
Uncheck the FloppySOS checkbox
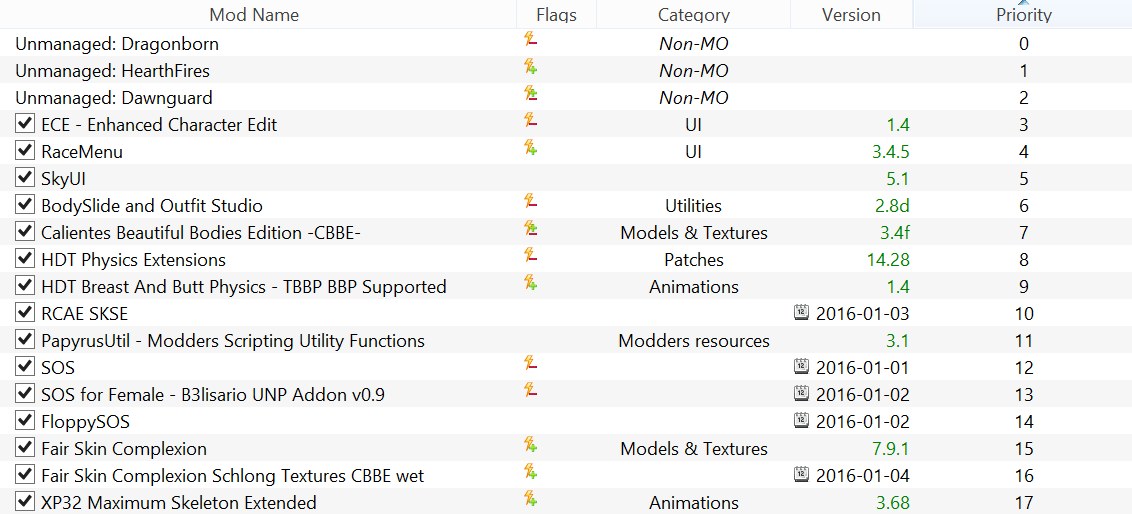pyautogui.click(x=25, y=420)
